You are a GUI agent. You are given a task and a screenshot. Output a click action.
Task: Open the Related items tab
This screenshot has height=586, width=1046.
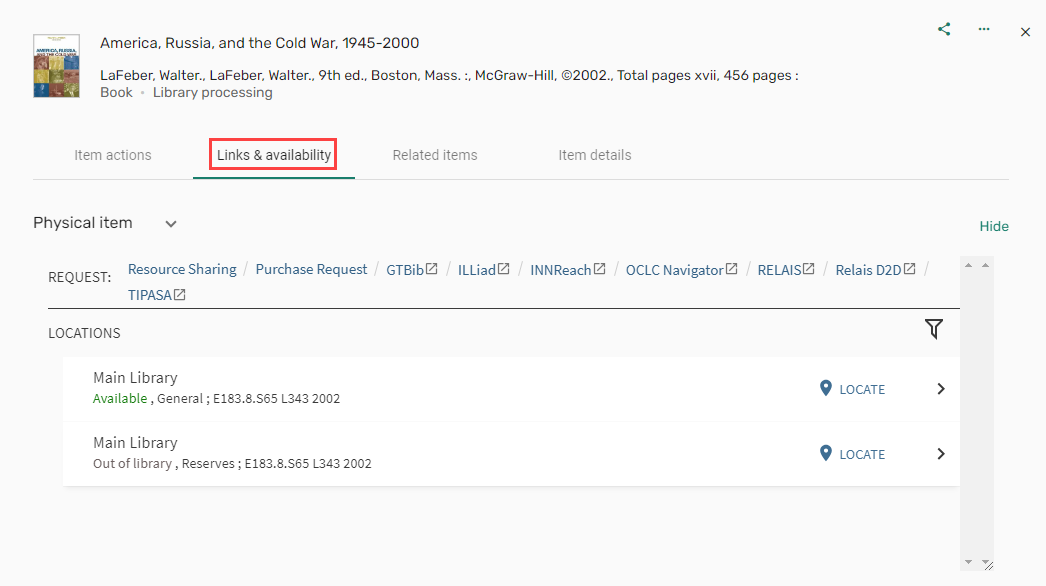435,155
